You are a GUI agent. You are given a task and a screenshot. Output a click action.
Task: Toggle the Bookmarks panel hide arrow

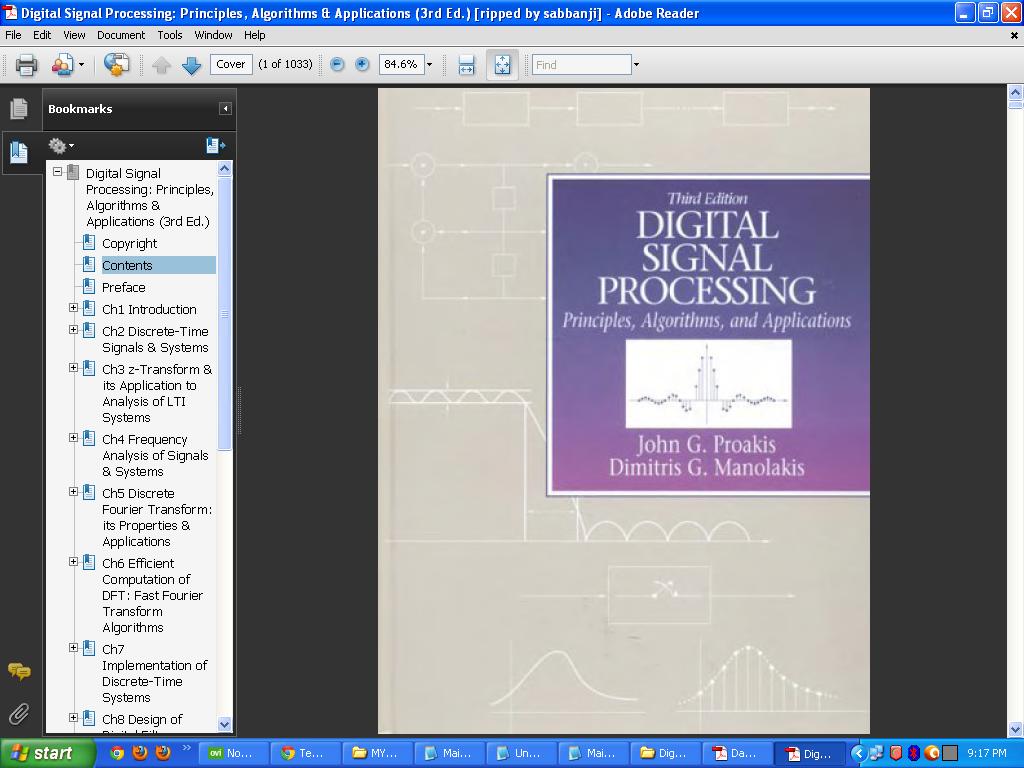pos(226,109)
